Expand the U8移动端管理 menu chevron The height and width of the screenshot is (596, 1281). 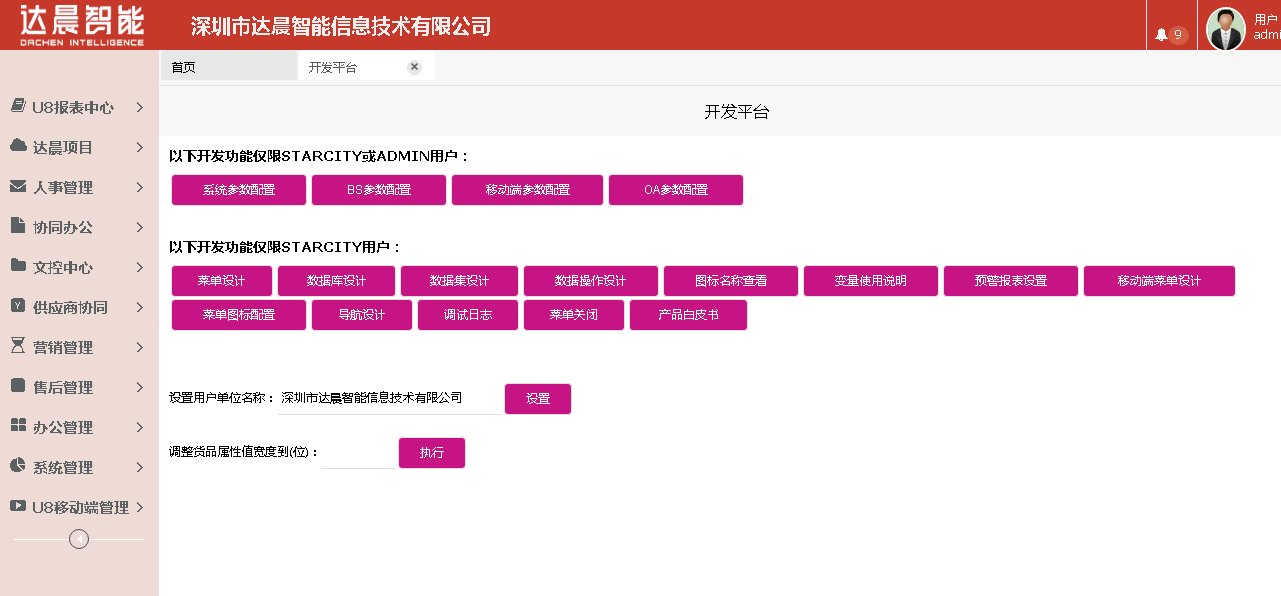pyautogui.click(x=140, y=507)
